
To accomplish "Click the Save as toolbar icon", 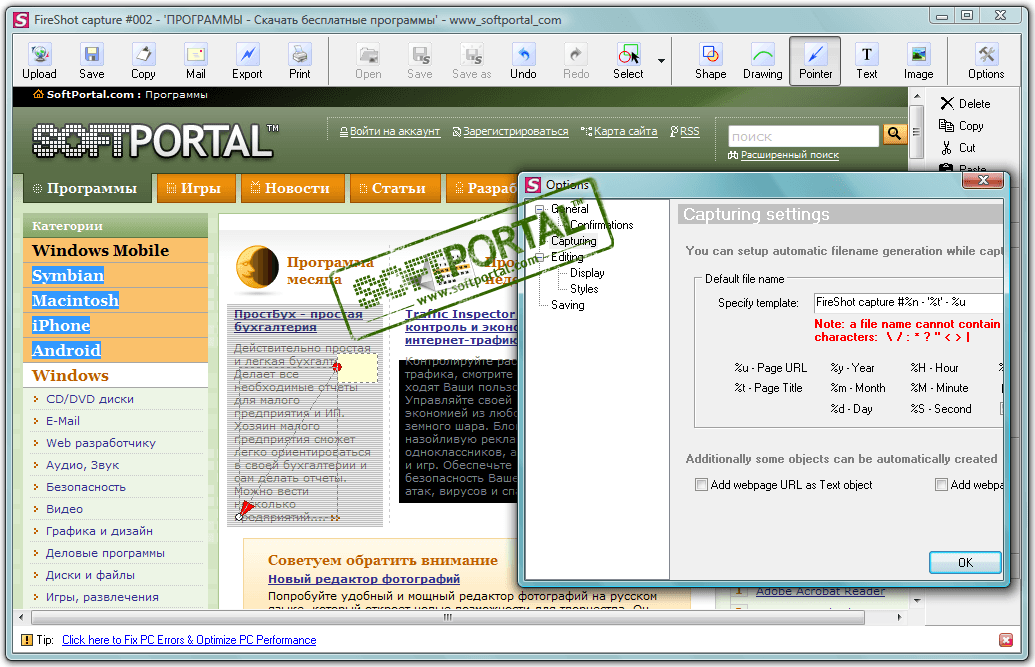I will pos(471,61).
